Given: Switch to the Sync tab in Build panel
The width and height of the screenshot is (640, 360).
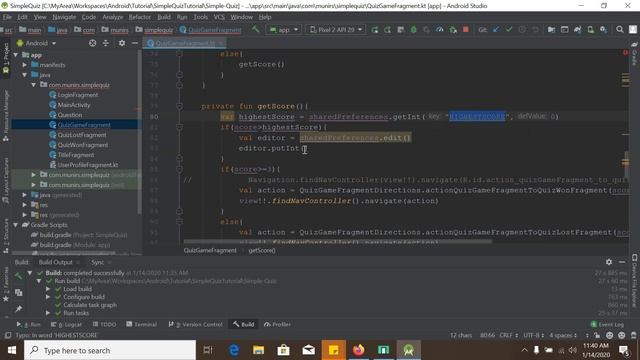Looking at the screenshot, I should [98, 262].
